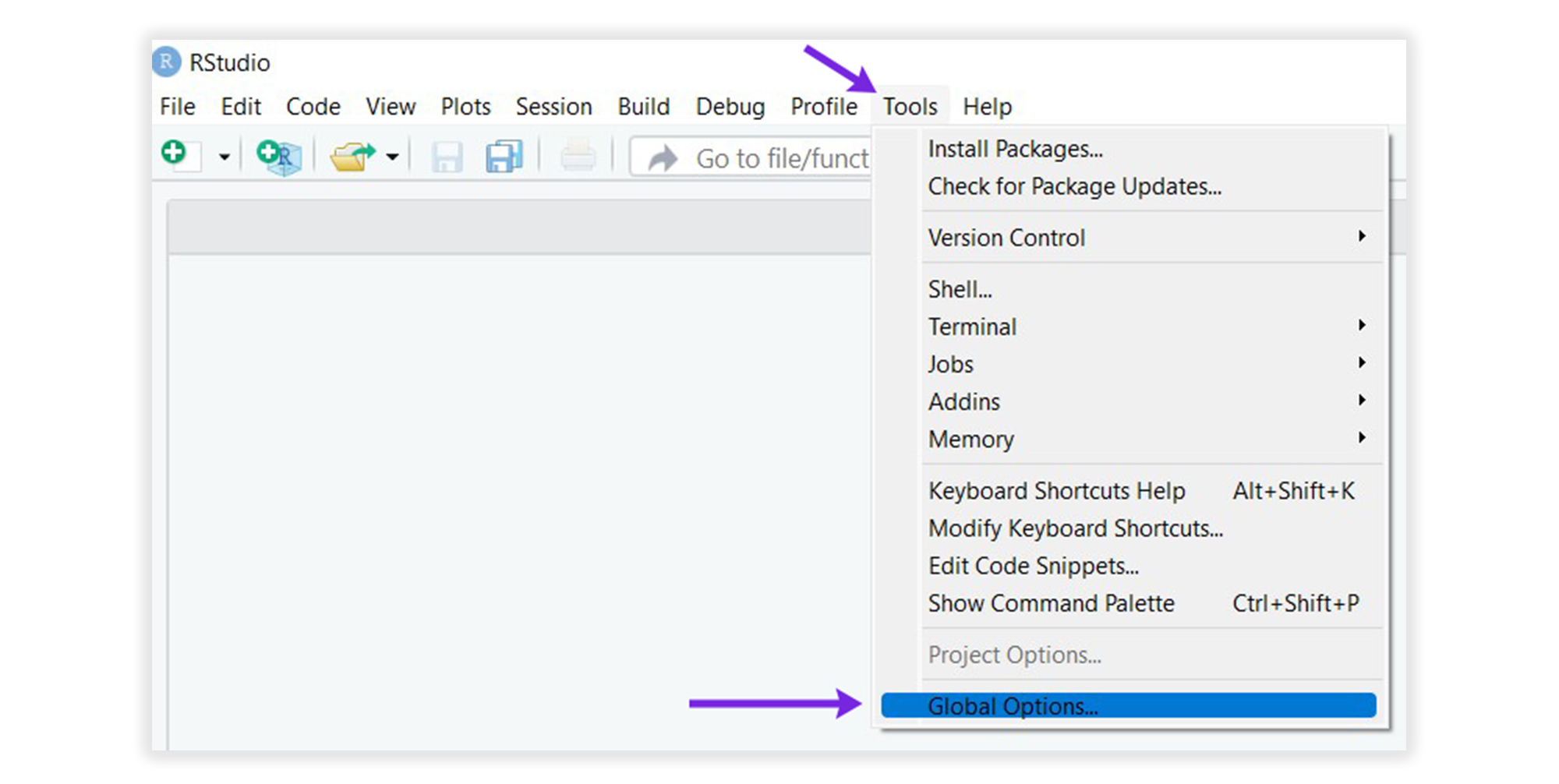Open the Build menu
The image size is (1559, 784).
point(644,106)
